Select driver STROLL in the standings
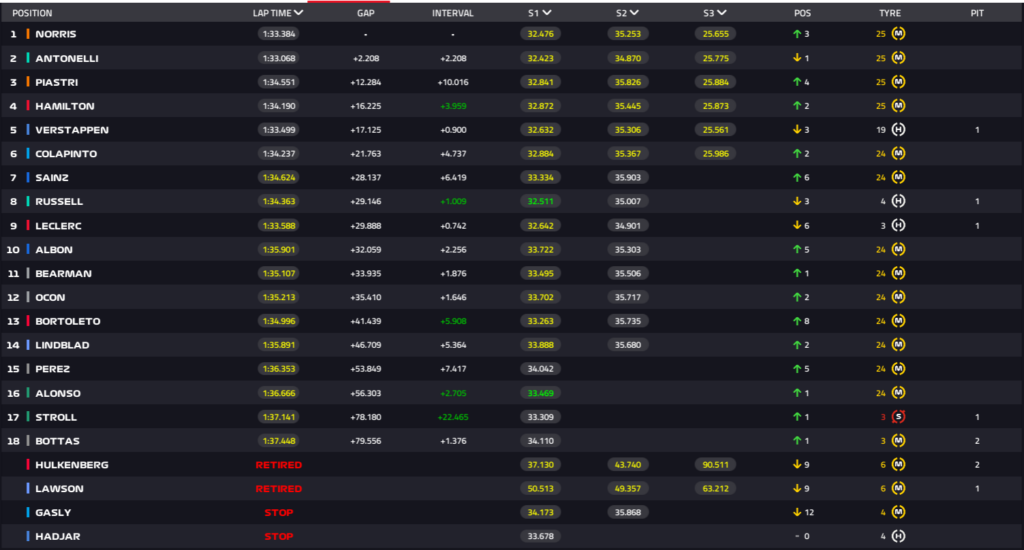This screenshot has height=550, width=1024. pos(56,417)
